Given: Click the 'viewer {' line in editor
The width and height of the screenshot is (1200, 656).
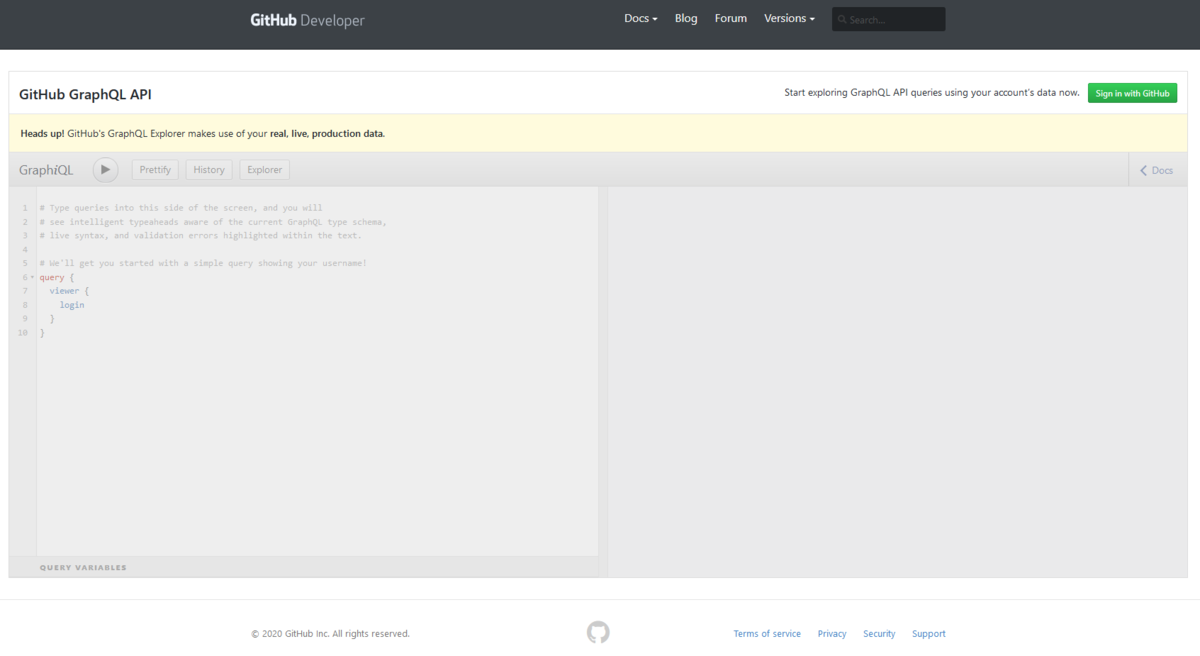Looking at the screenshot, I should tap(69, 291).
